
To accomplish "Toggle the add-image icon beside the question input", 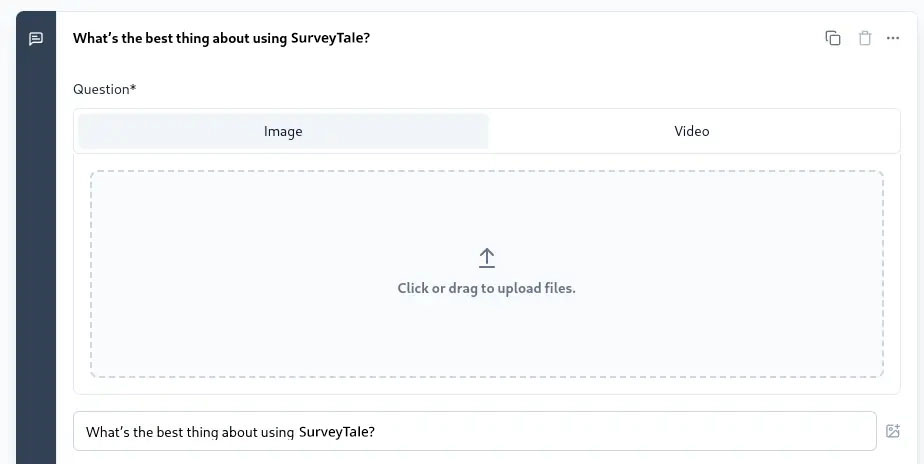I will click(x=893, y=431).
